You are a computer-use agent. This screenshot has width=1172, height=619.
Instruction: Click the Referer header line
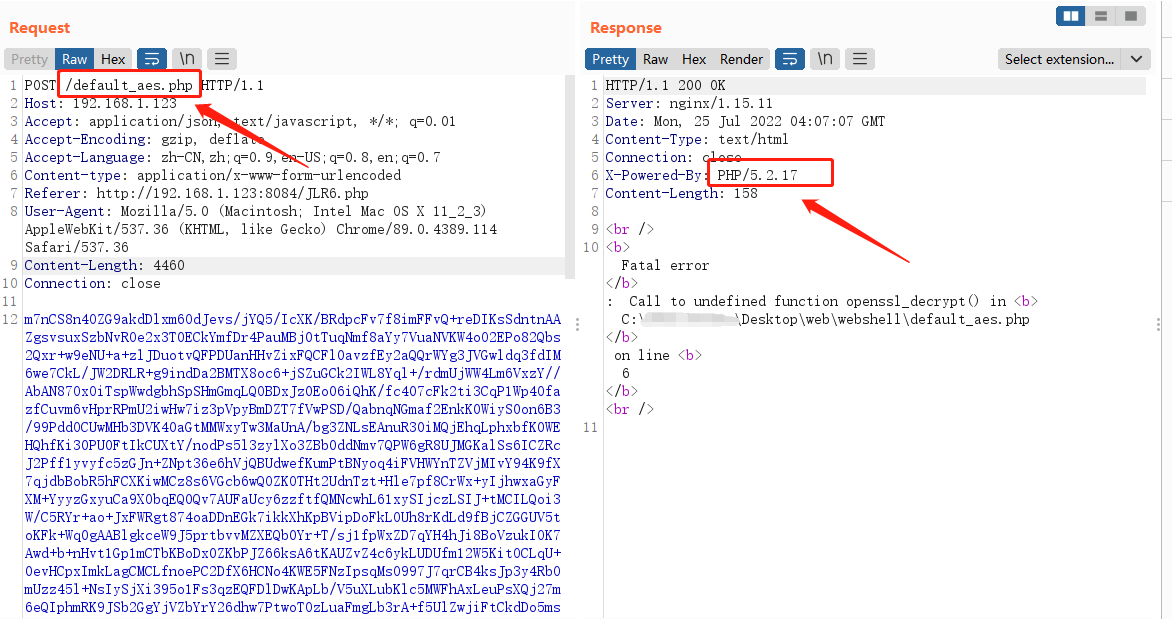(x=197, y=194)
